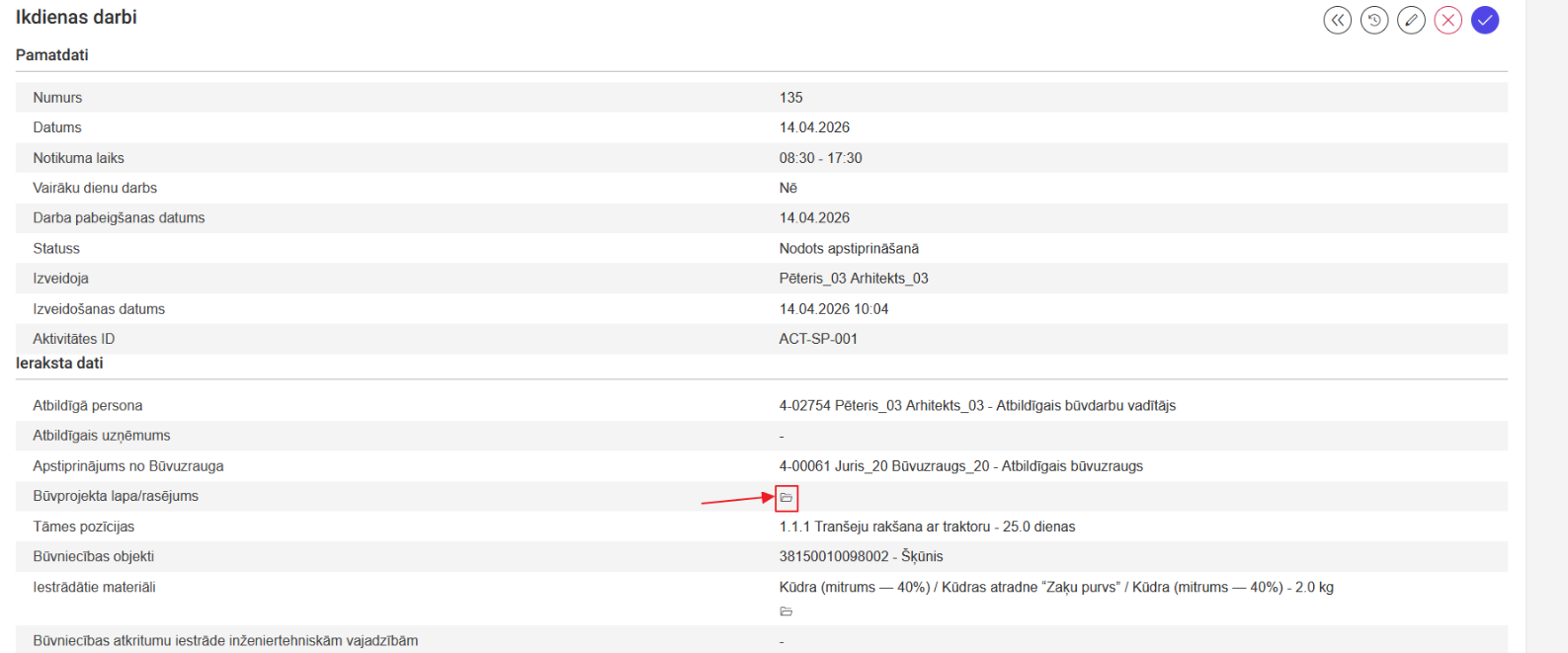
Task: Click the pencil edit icon
Action: pyautogui.click(x=1411, y=20)
